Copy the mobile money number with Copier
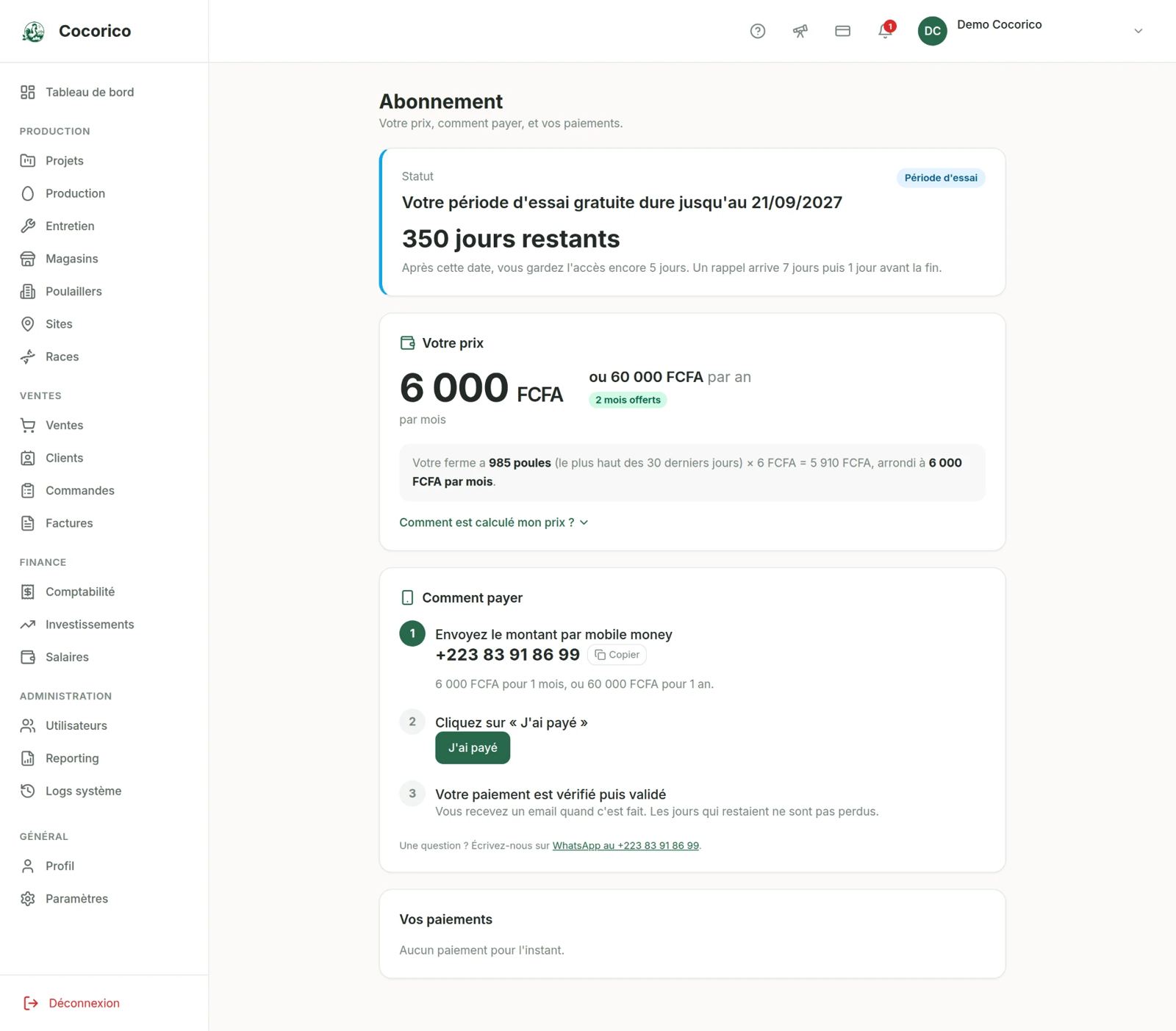 617,655
